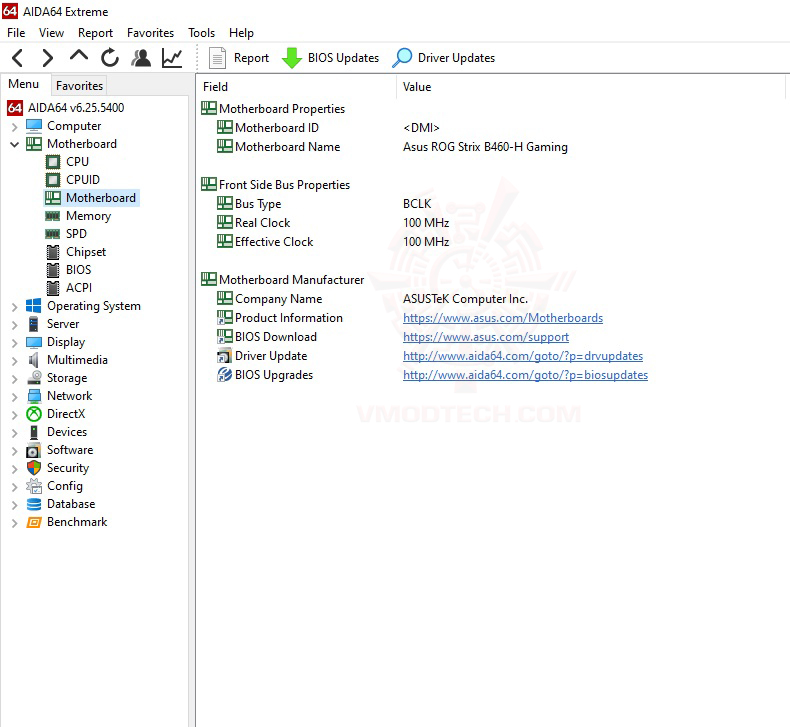Open the Report menu
Viewport: 790px width, 727px height.
95,33
